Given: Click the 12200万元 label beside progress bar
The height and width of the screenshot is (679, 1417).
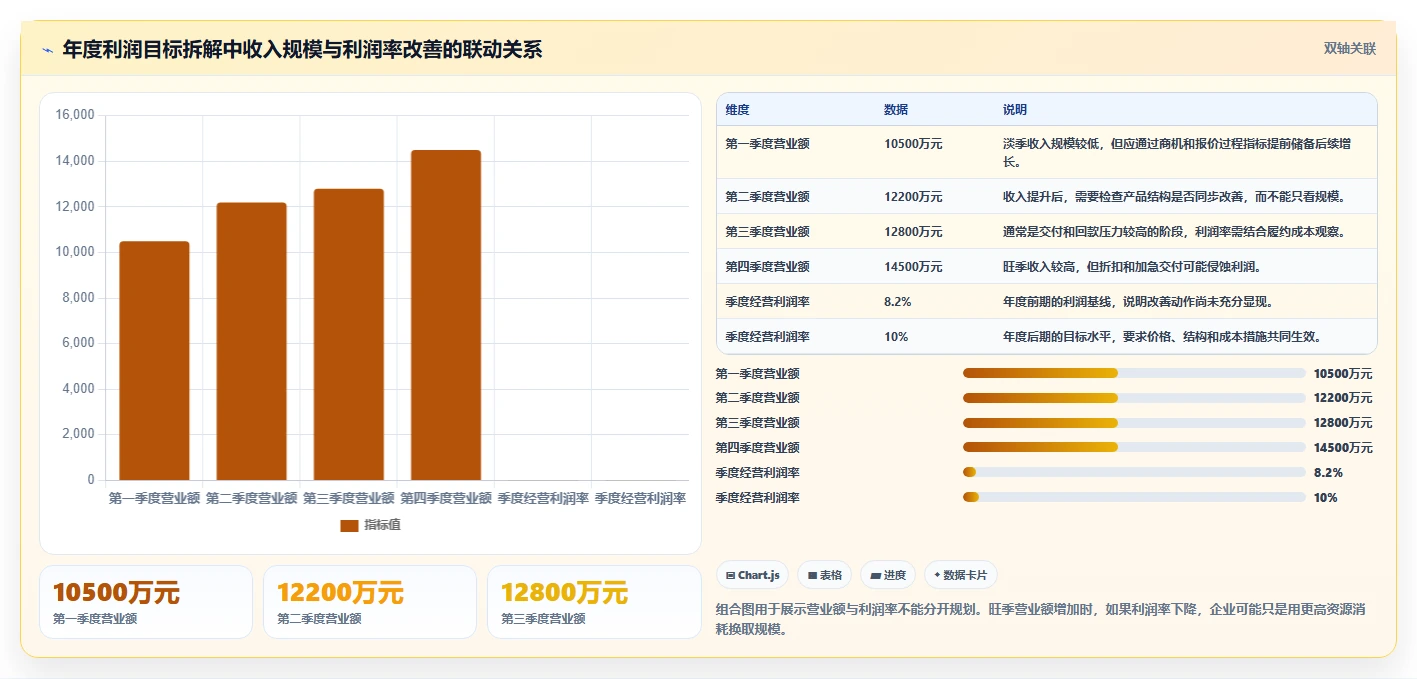Looking at the screenshot, I should [x=1343, y=398].
